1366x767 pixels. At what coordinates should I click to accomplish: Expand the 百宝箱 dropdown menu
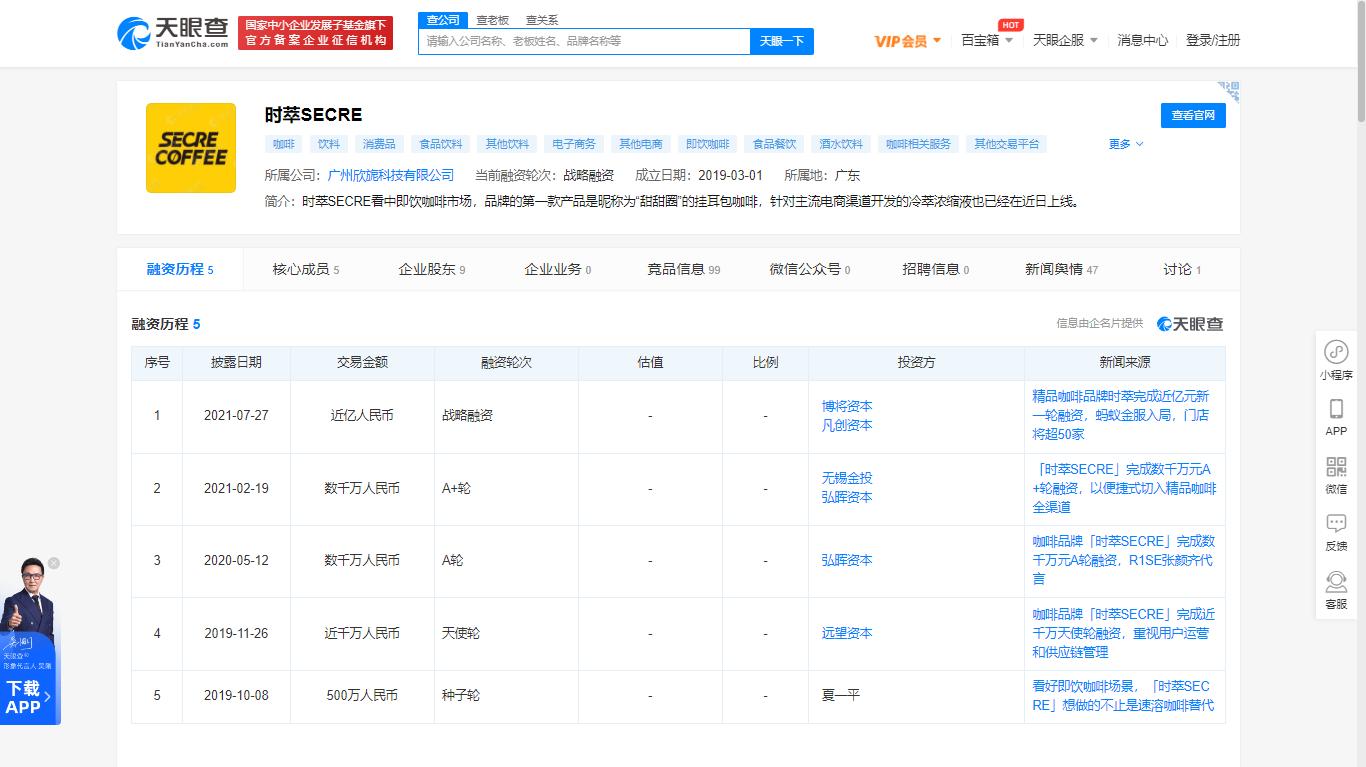point(986,41)
